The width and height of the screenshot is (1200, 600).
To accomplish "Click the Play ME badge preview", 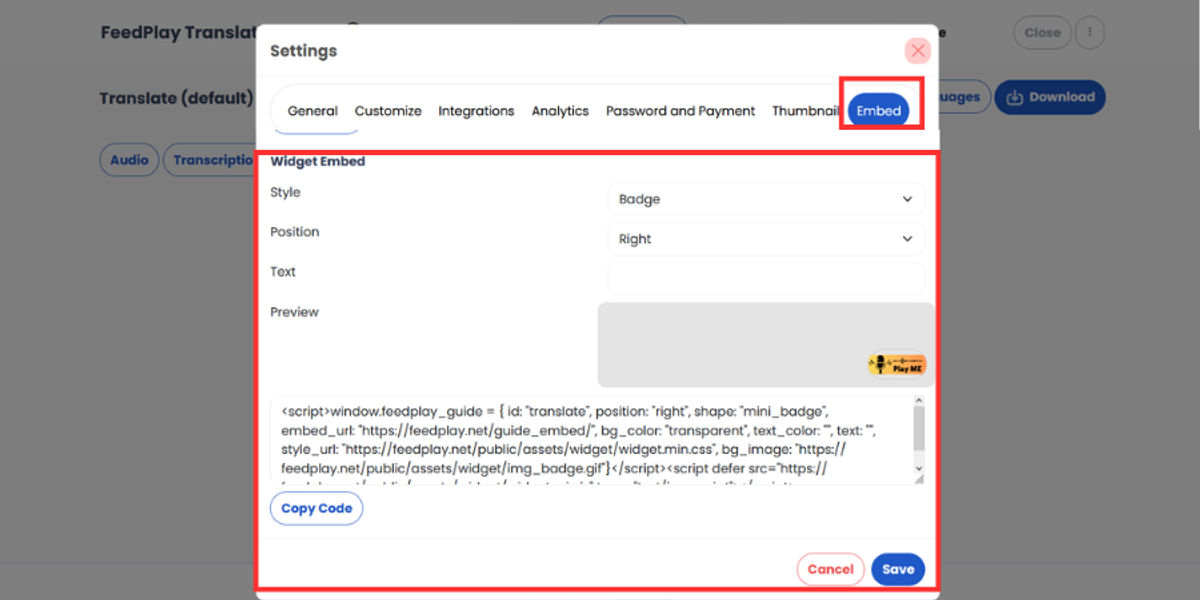I will 897,365.
